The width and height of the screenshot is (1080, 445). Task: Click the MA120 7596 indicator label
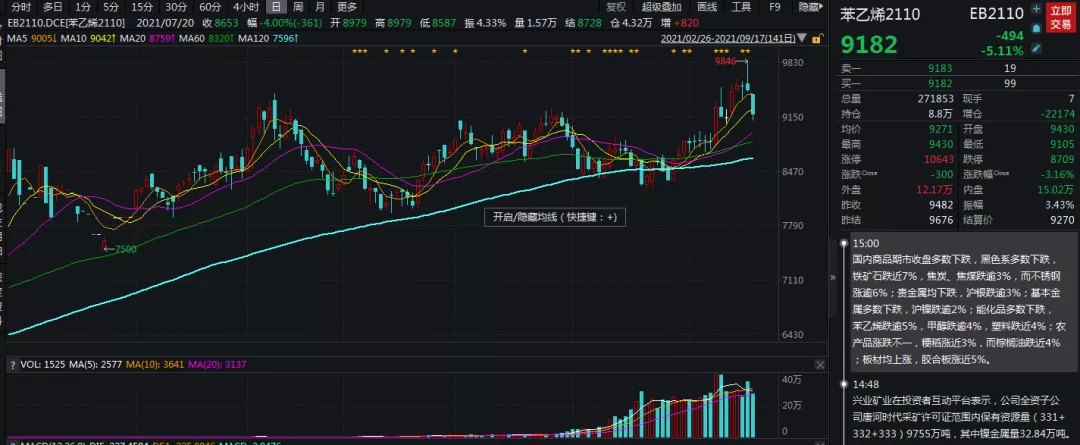tap(267, 39)
